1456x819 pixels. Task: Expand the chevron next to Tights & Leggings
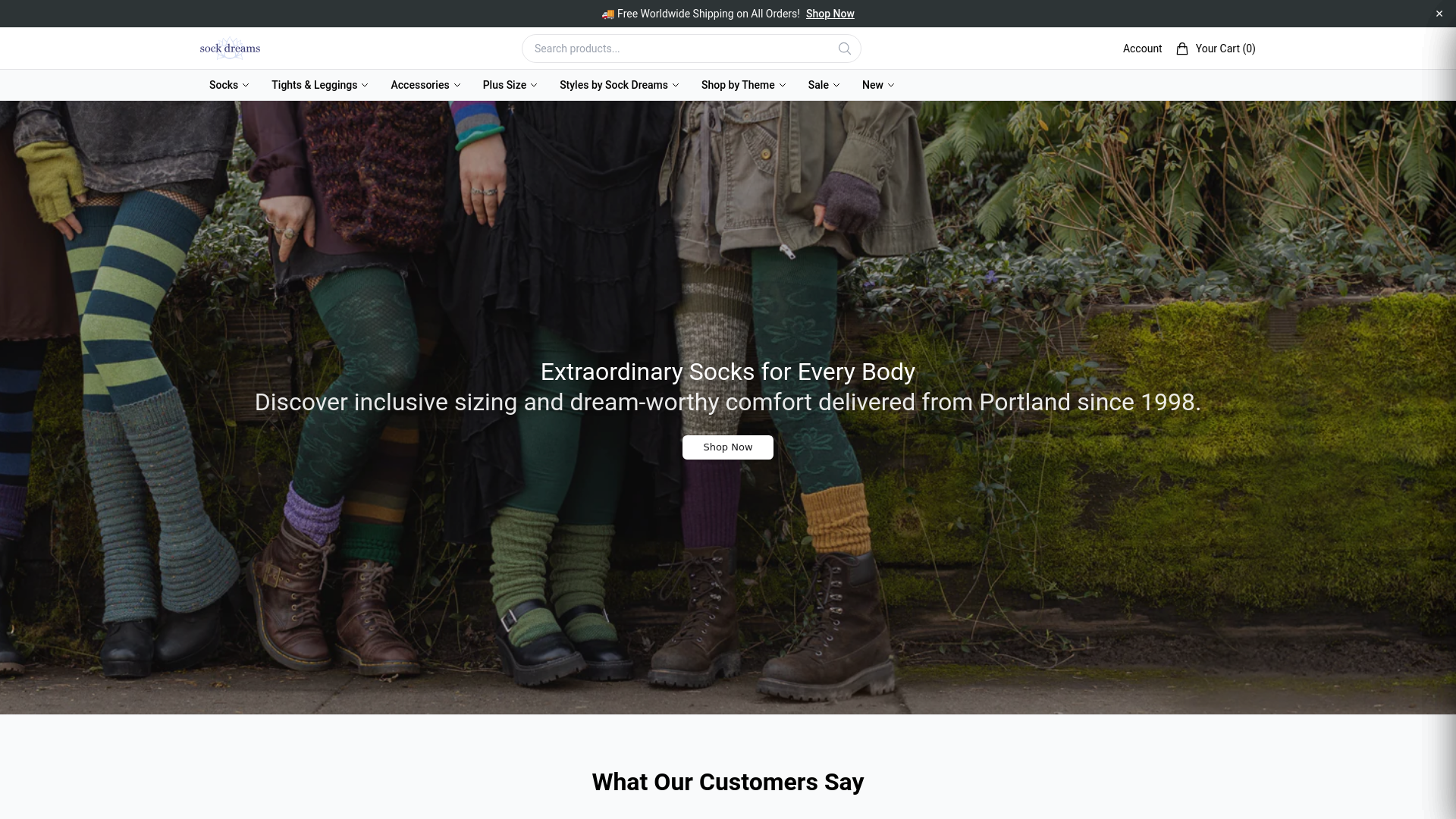pyautogui.click(x=365, y=85)
